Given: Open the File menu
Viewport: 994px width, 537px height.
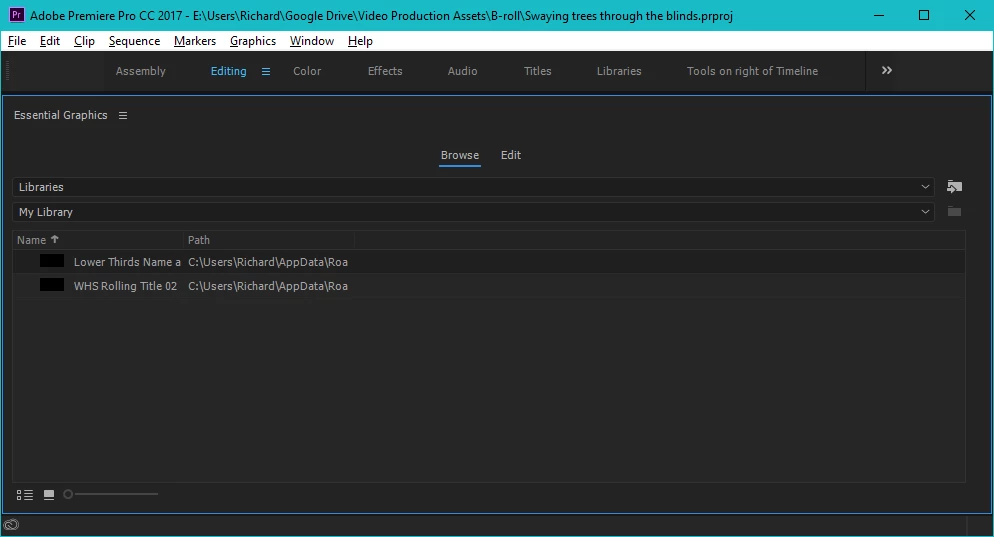Looking at the screenshot, I should [x=17, y=41].
